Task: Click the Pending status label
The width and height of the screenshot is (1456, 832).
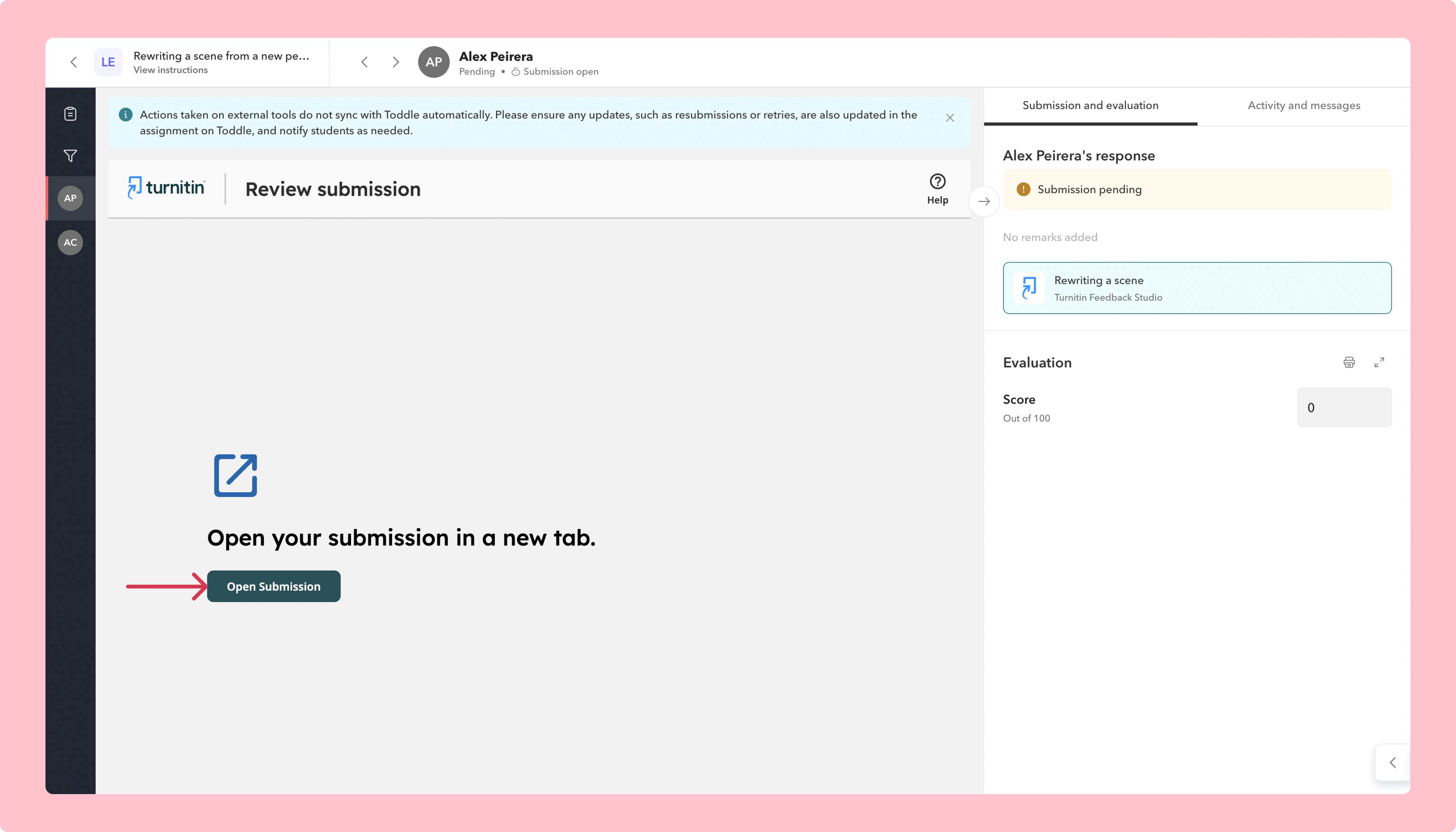Action: point(477,72)
